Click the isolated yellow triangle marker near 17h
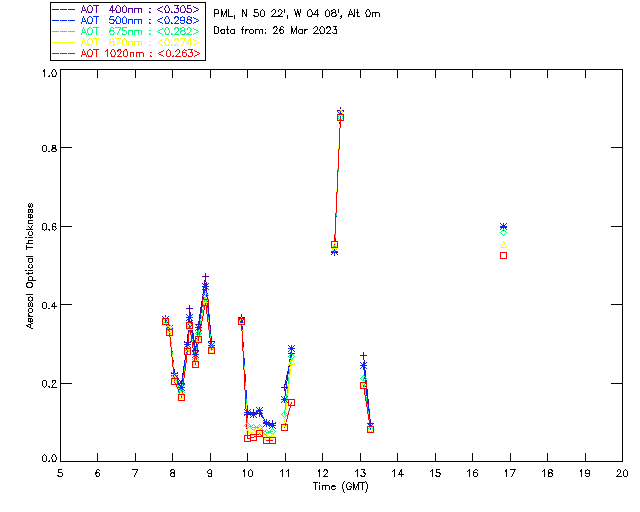This screenshot has height=512, width=640. tap(504, 245)
